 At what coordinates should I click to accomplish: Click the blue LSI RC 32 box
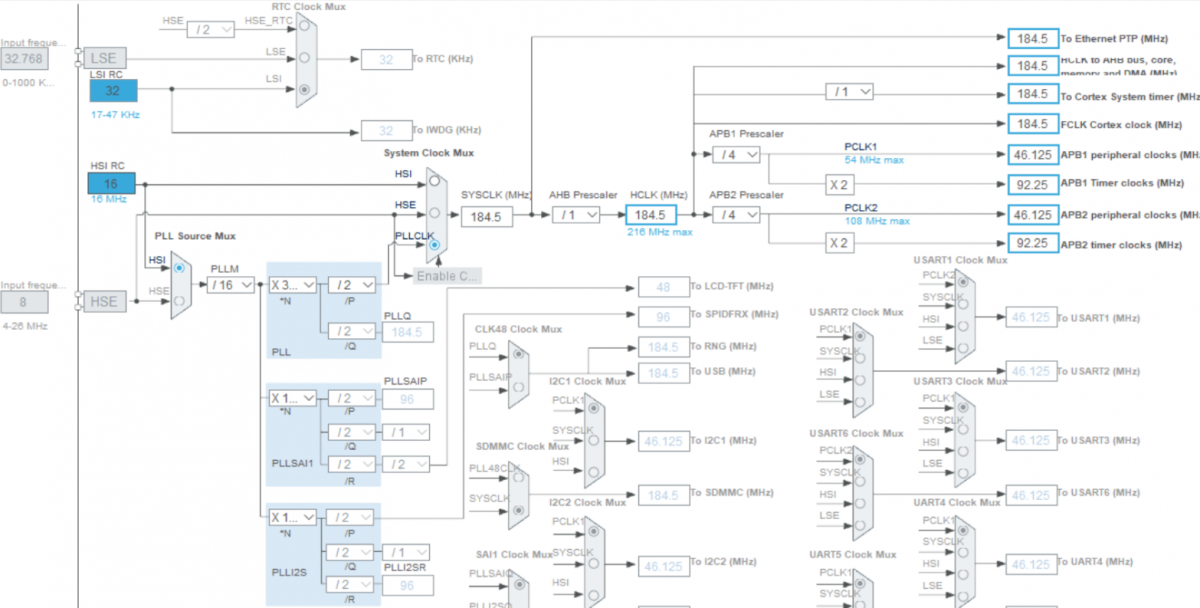pos(112,90)
